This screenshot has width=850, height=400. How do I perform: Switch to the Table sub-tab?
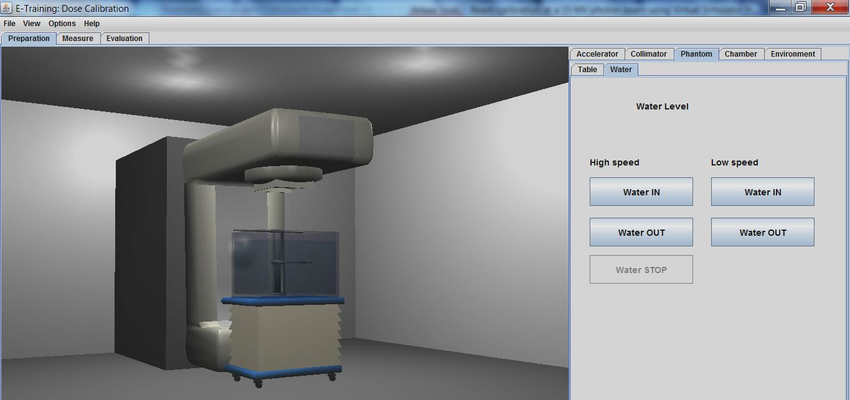587,70
